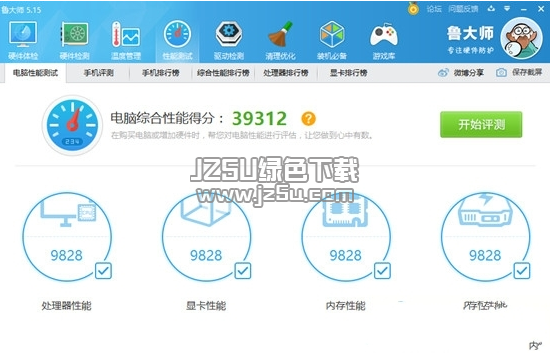The width and height of the screenshot is (550, 361).
Task: Switch to the 手机排行榜 tab
Action: pos(161,73)
